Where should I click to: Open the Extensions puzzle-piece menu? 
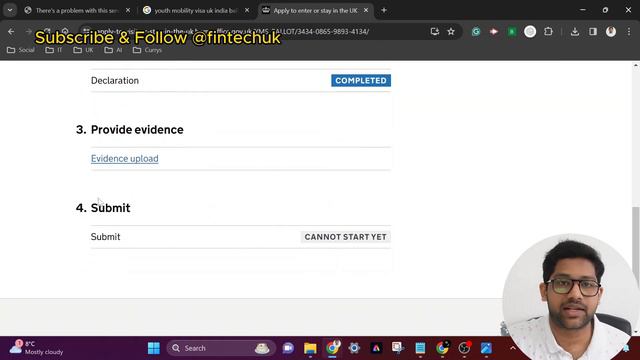coord(548,31)
